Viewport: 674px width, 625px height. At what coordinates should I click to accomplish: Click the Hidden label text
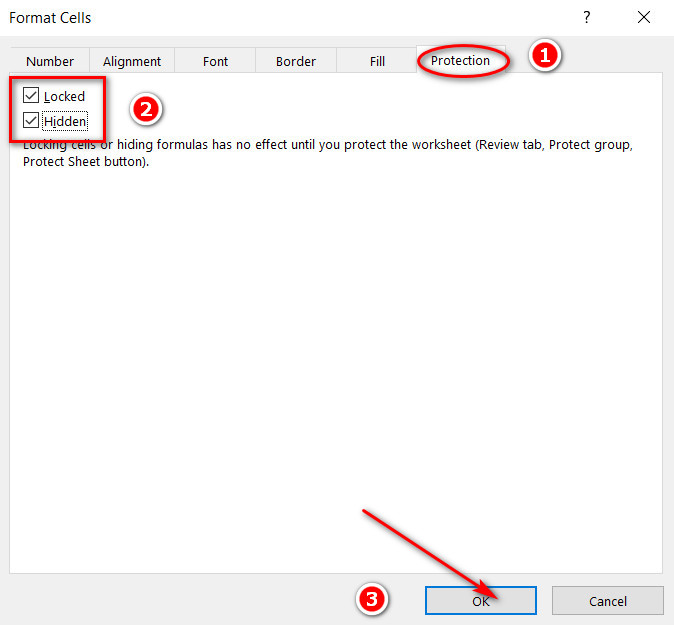coord(65,121)
